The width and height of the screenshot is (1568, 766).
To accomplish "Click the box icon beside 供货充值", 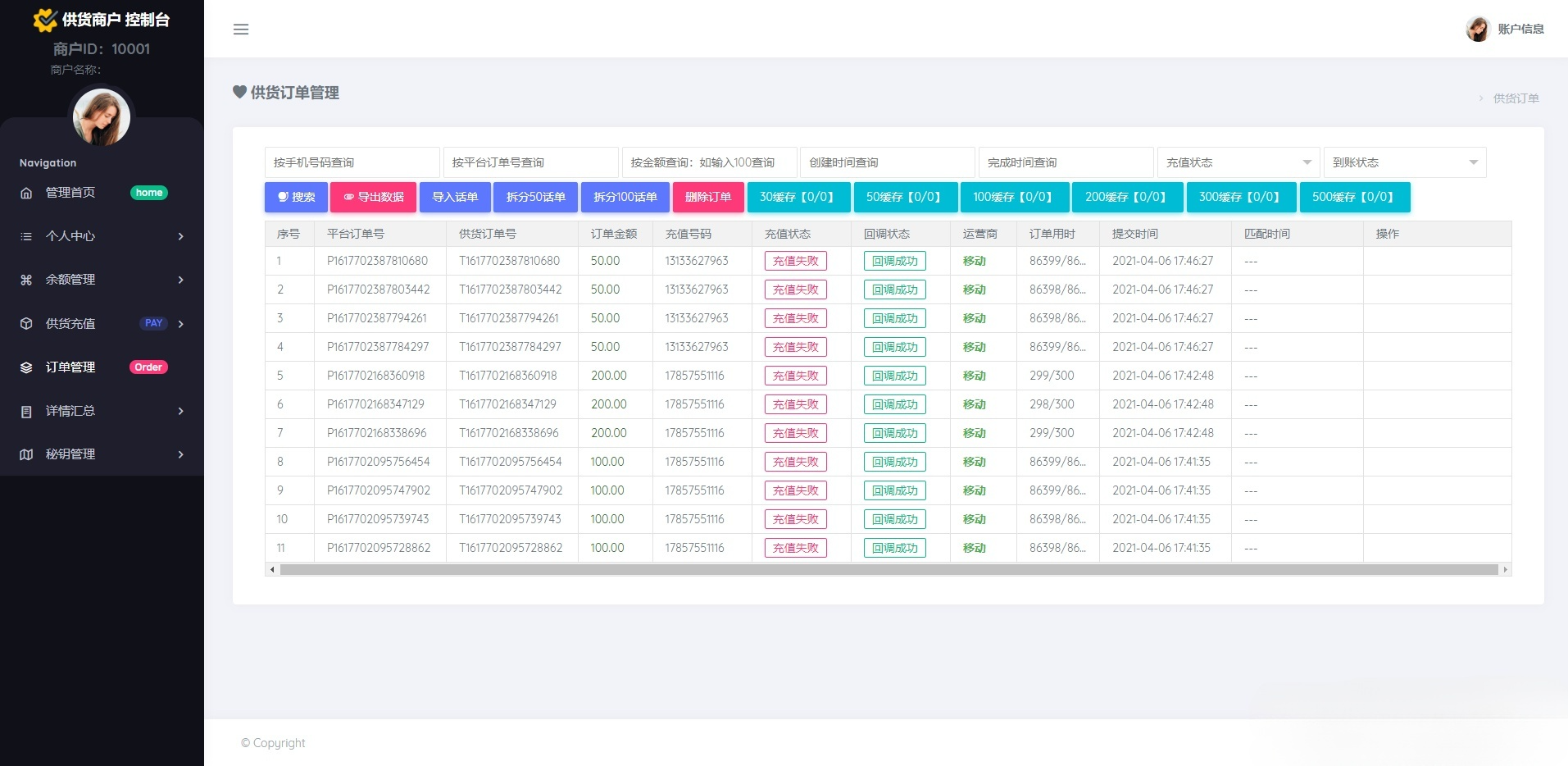I will point(25,323).
